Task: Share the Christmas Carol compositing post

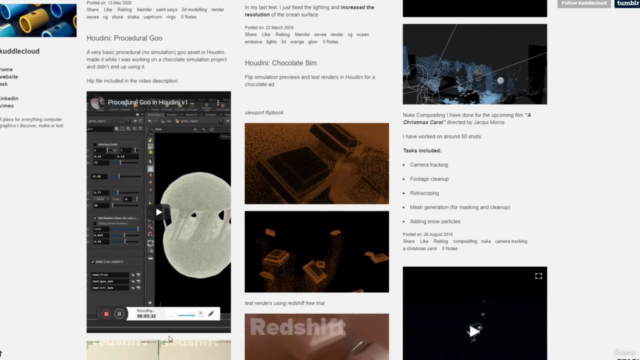Action: tap(409, 241)
